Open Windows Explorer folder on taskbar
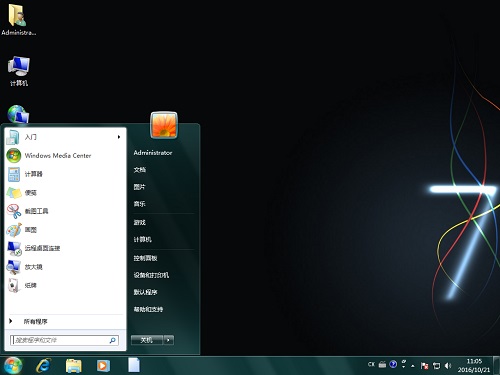 pyautogui.click(x=74, y=366)
